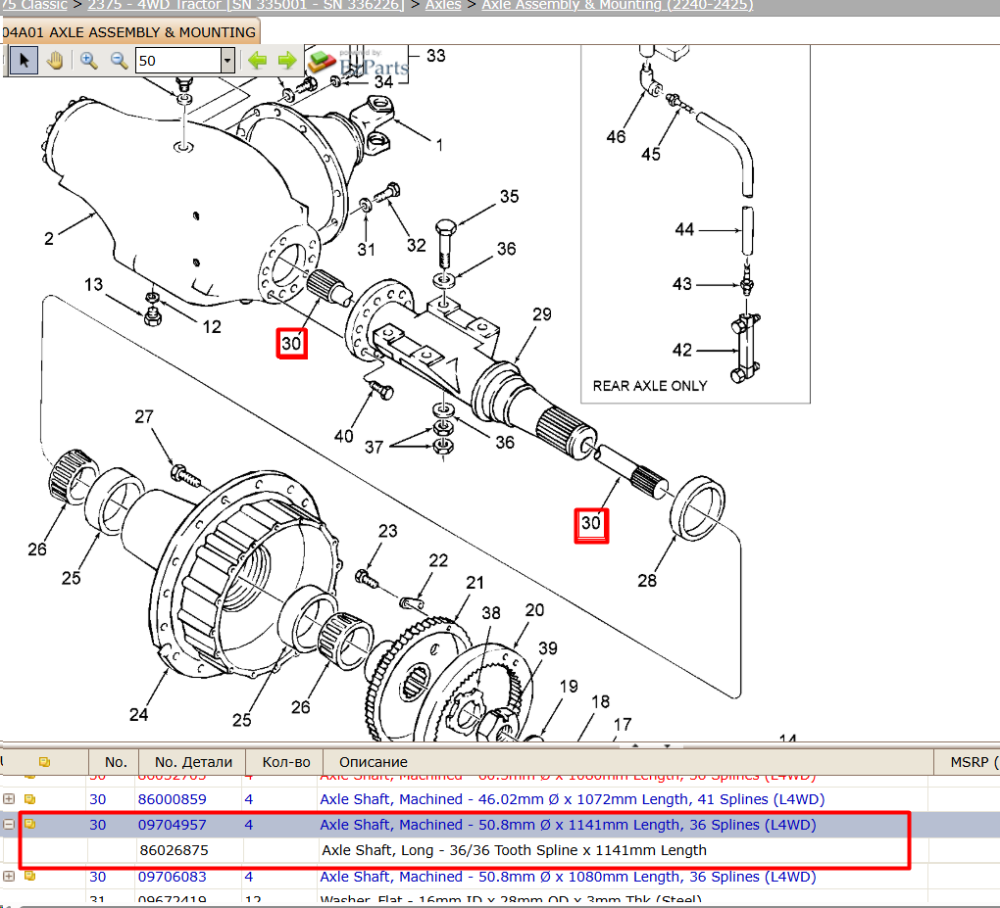Sort by the No. Детали column header
Image resolution: width=1000 pixels, height=908 pixels.
pyautogui.click(x=194, y=762)
